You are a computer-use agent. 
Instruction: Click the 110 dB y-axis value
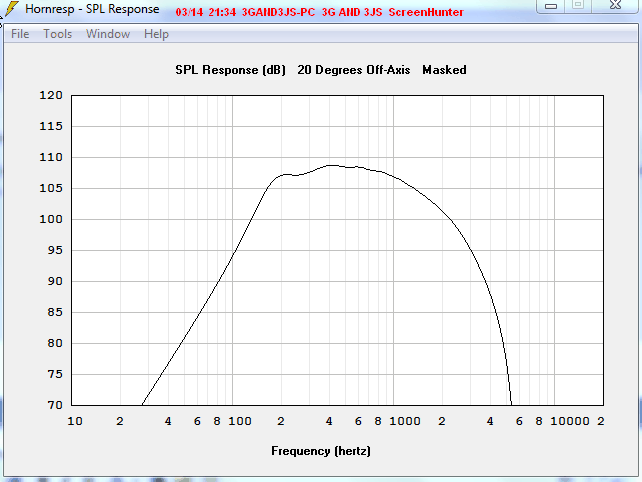tap(51, 157)
